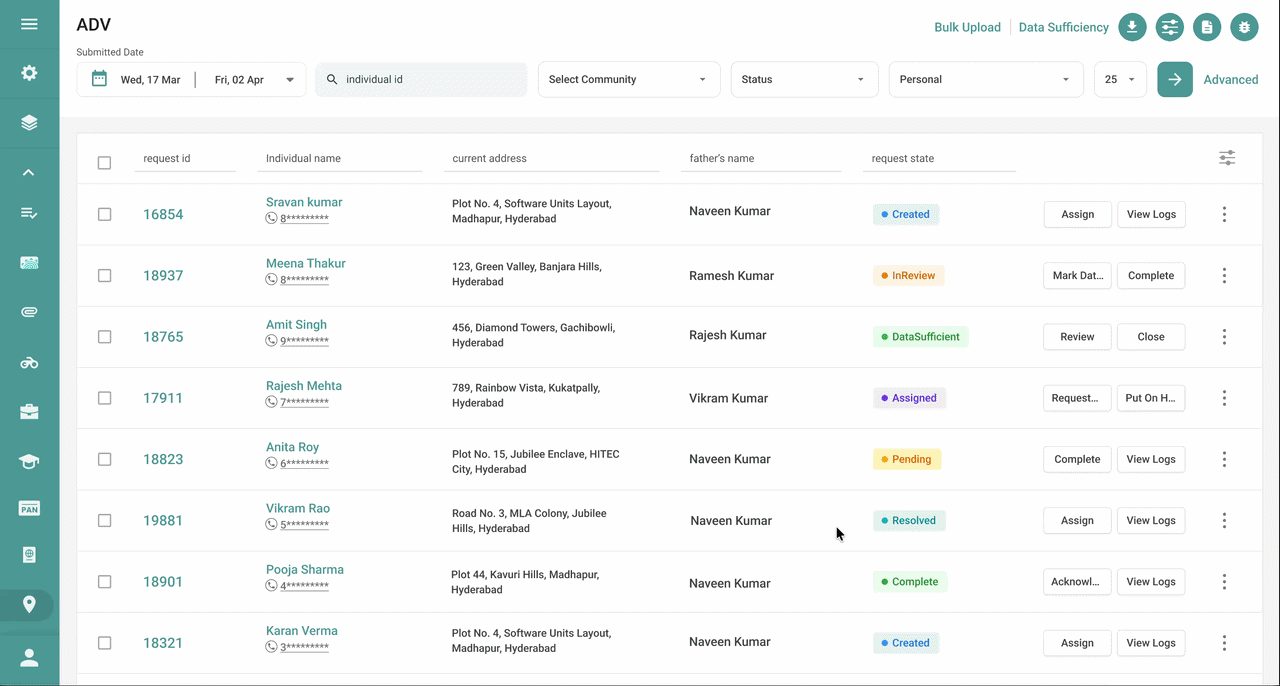Open the checklist sidebar icon
The image size is (1280, 686).
pos(29,213)
